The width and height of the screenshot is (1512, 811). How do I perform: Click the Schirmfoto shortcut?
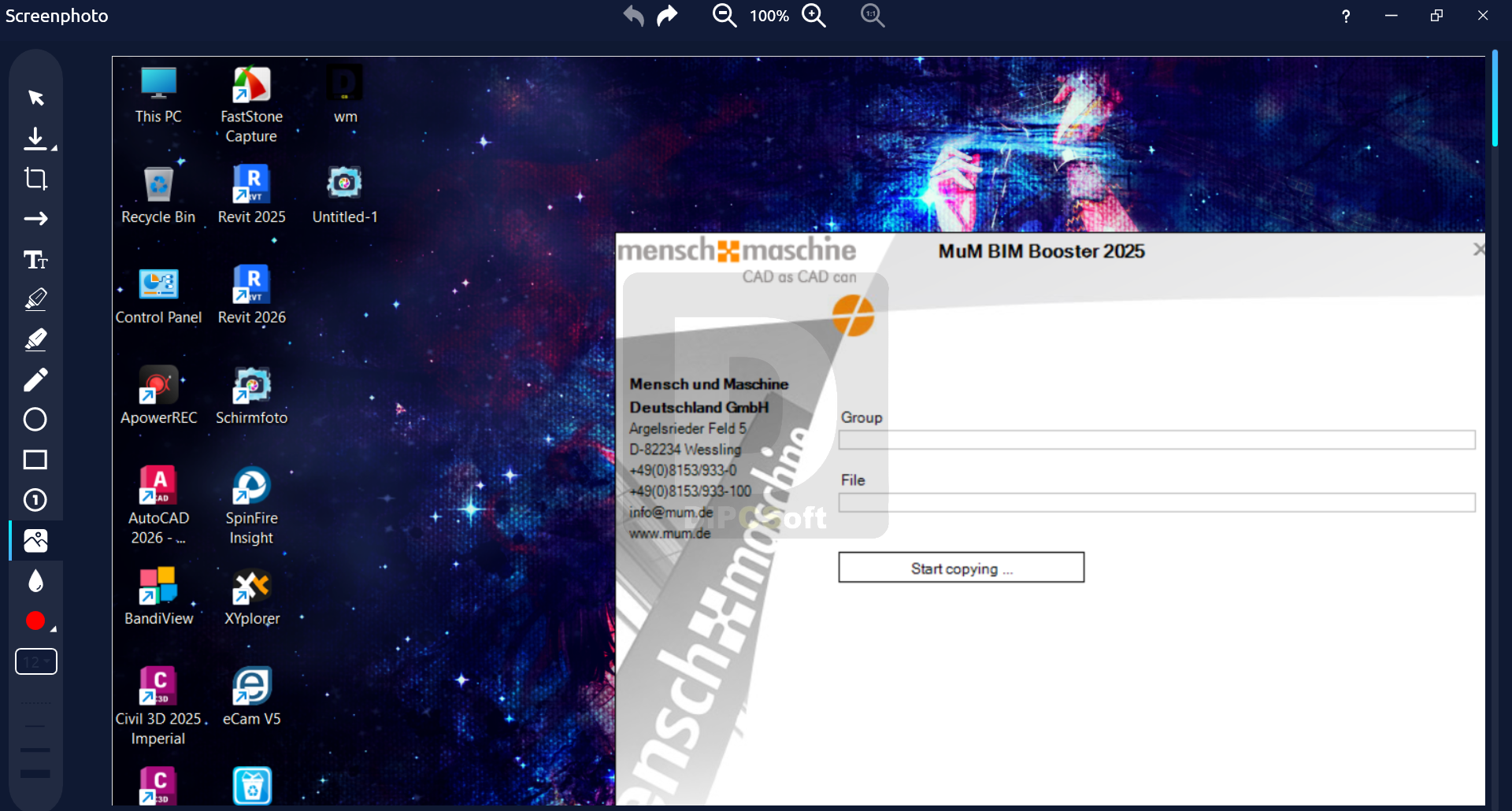[251, 396]
